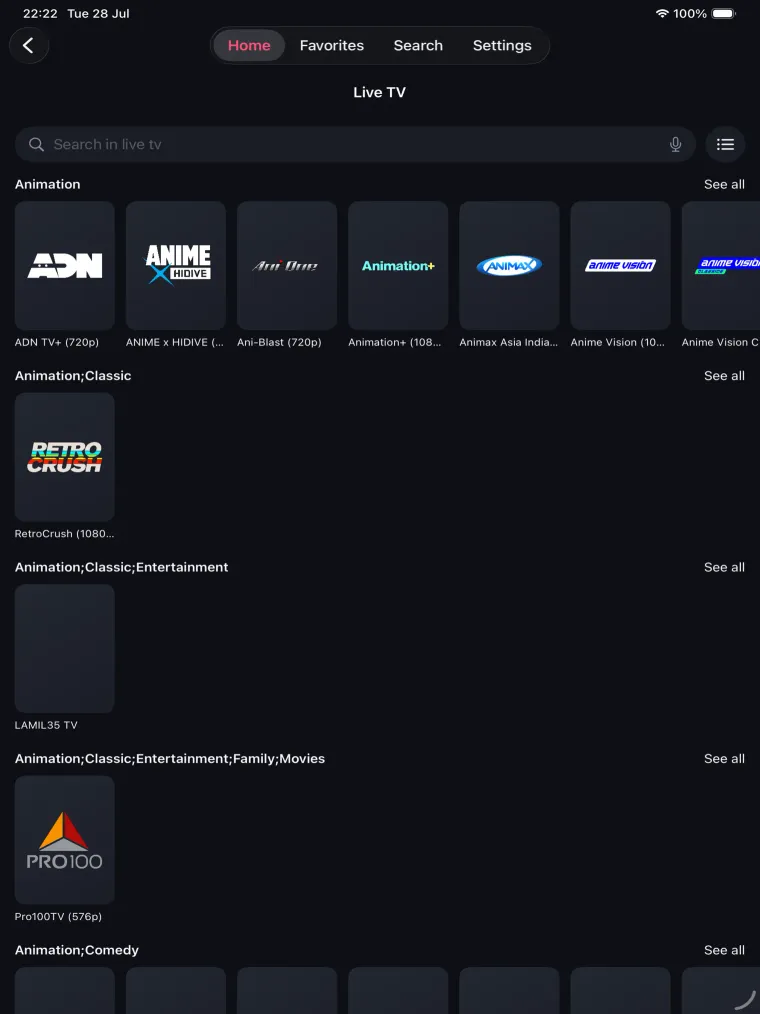Tap the Animation category heading

click(x=48, y=184)
